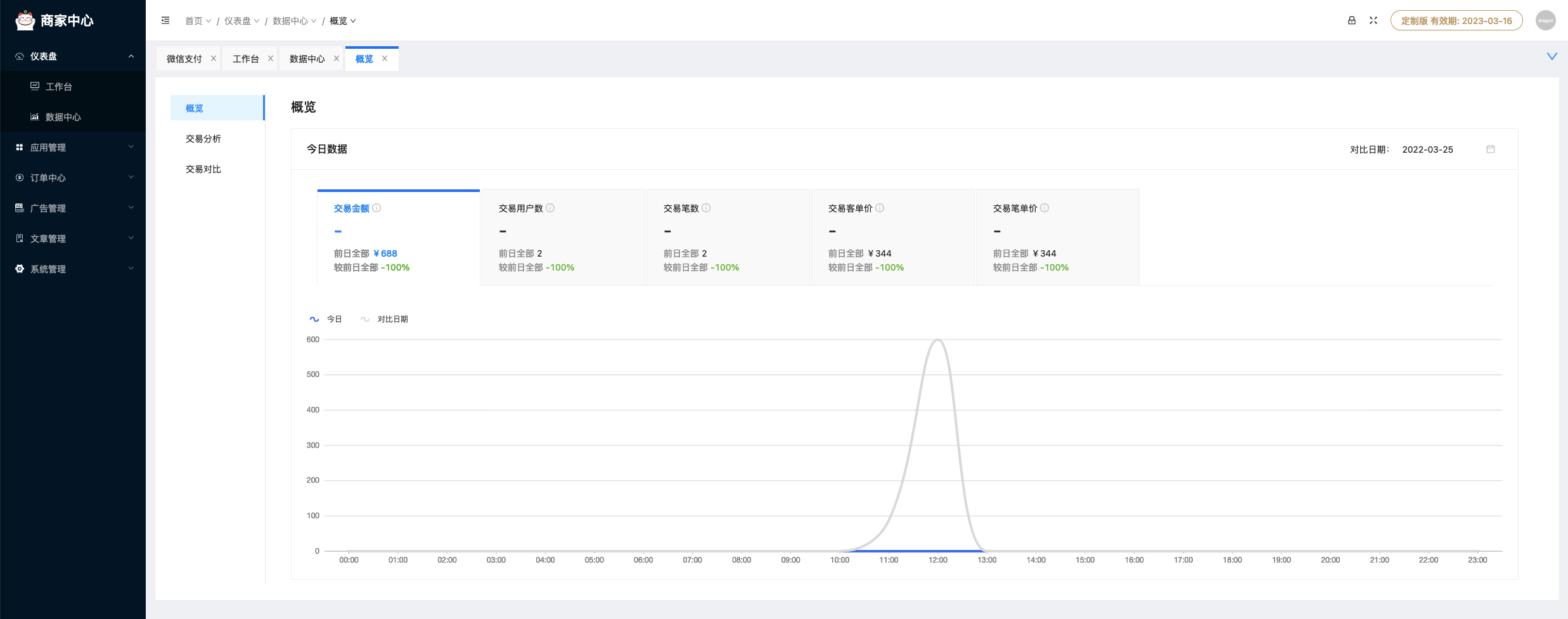Close the active 概览 tab
The height and width of the screenshot is (619, 1568).
[x=385, y=58]
